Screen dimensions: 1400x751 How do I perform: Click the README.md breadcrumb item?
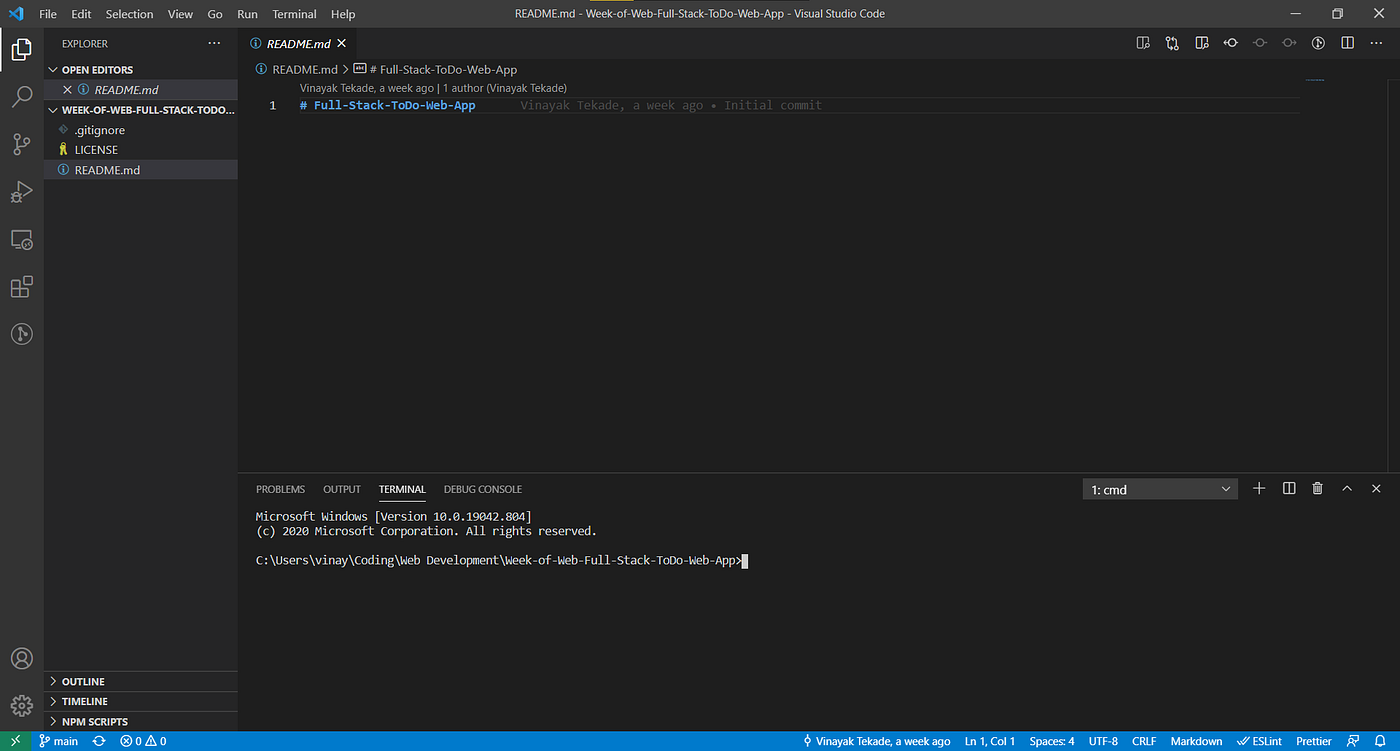tap(304, 69)
